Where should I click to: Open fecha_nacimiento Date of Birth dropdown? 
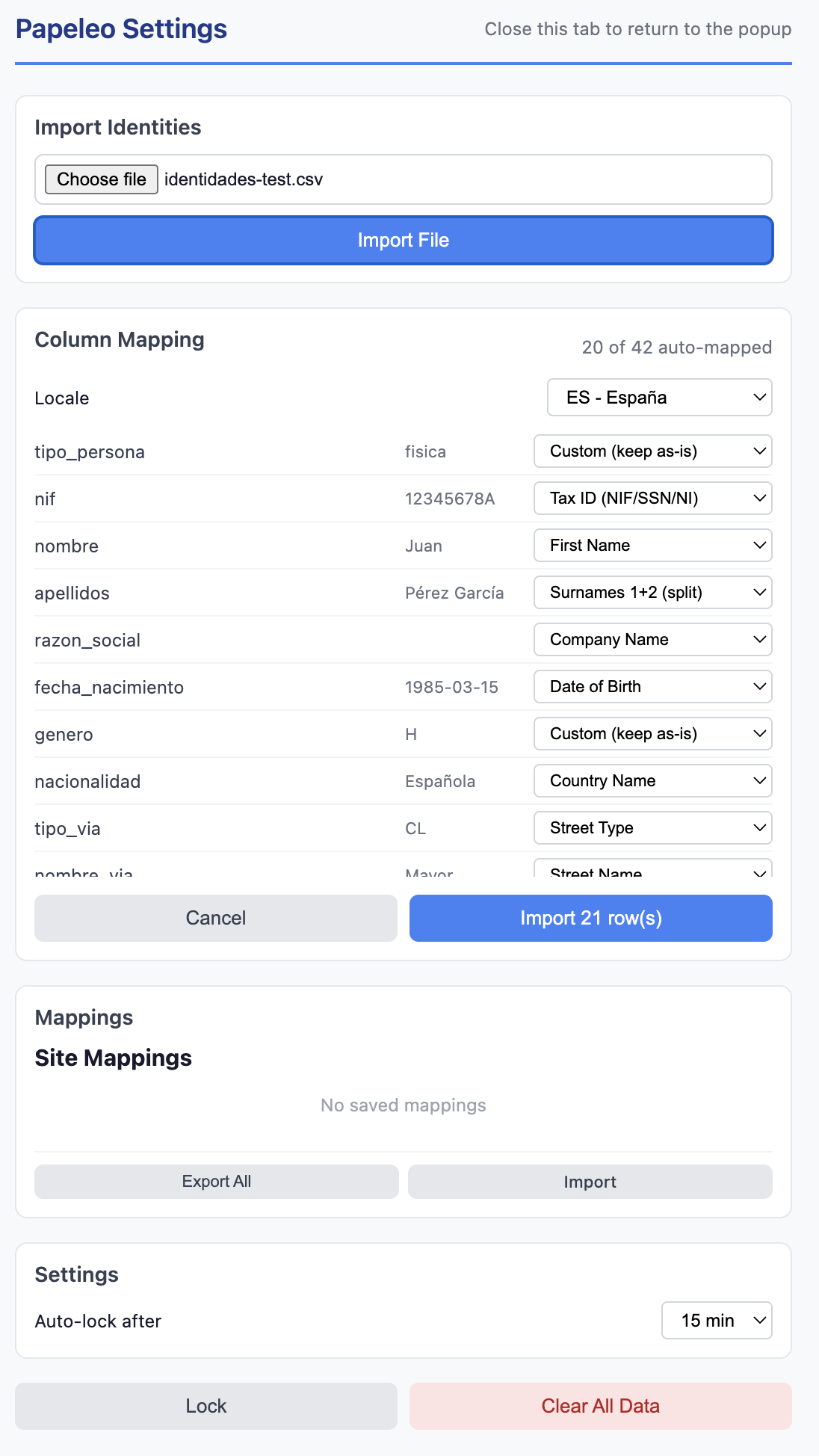coord(652,687)
